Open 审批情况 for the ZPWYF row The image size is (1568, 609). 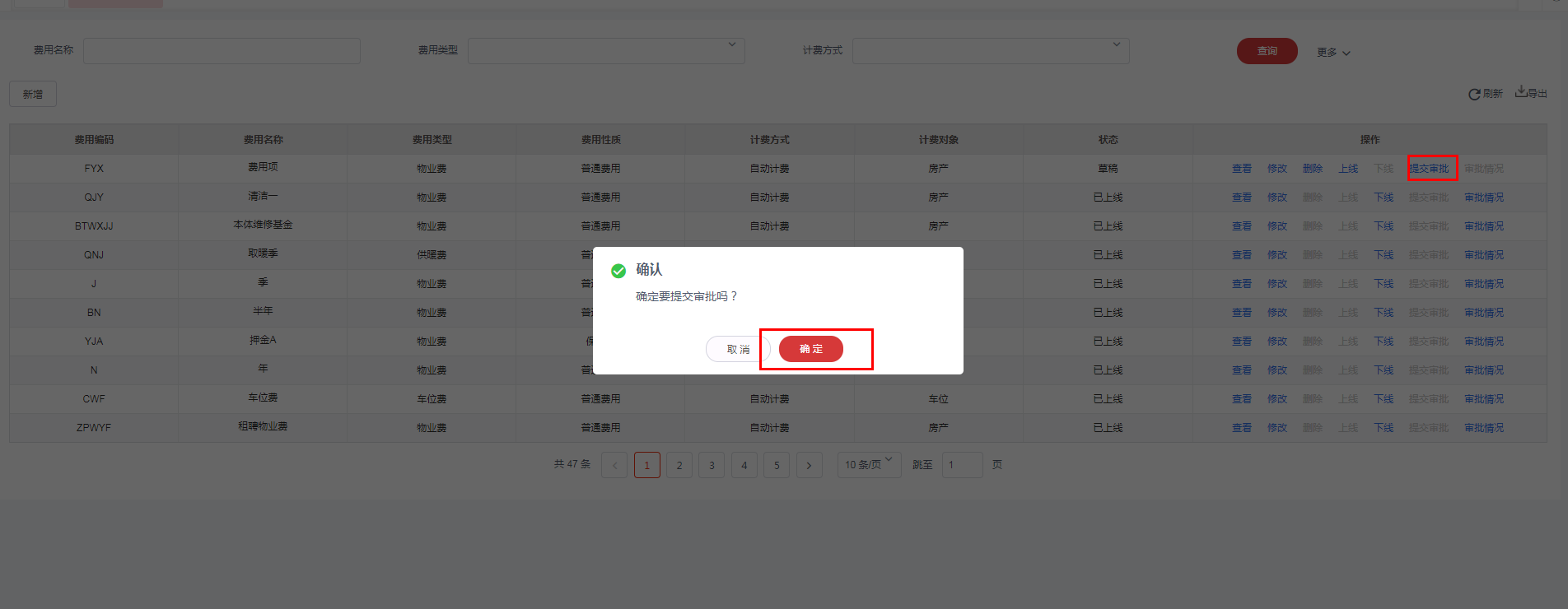tap(1484, 428)
